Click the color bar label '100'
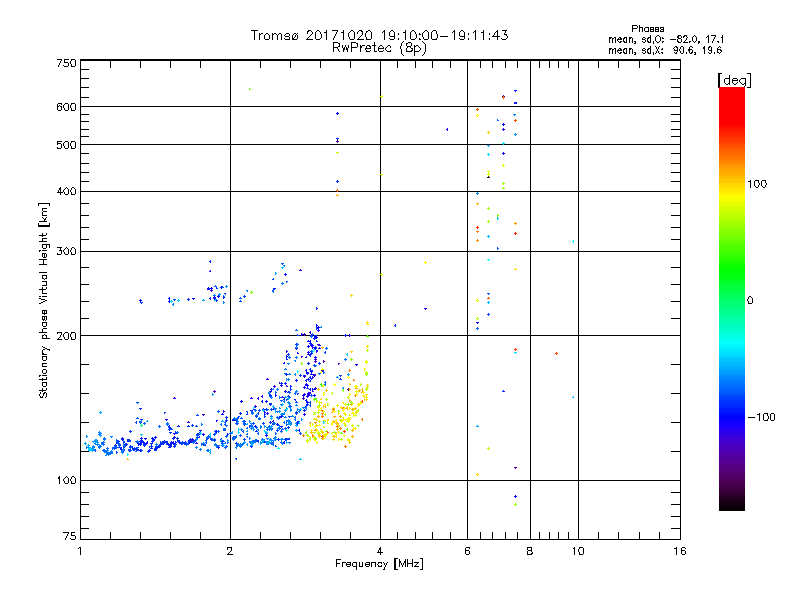Screen dimensions: 800x600 [757, 184]
